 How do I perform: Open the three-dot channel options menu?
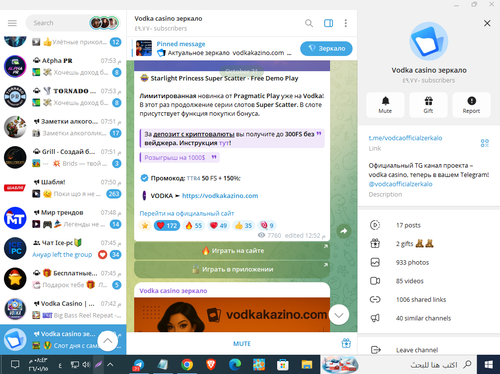[346, 23]
